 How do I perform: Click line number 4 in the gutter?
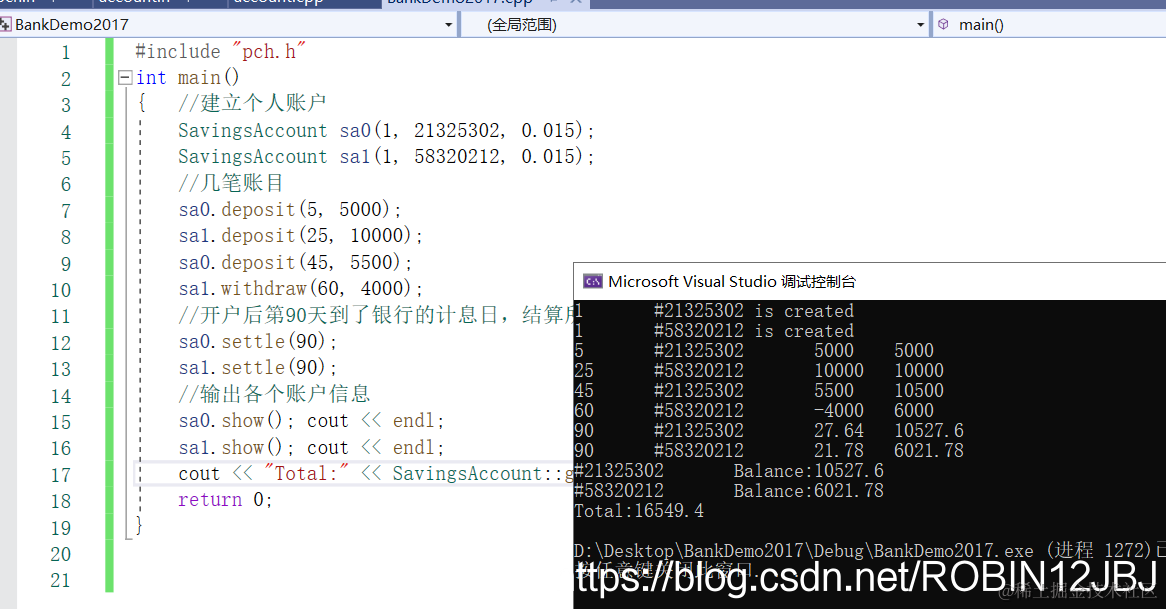click(x=65, y=132)
